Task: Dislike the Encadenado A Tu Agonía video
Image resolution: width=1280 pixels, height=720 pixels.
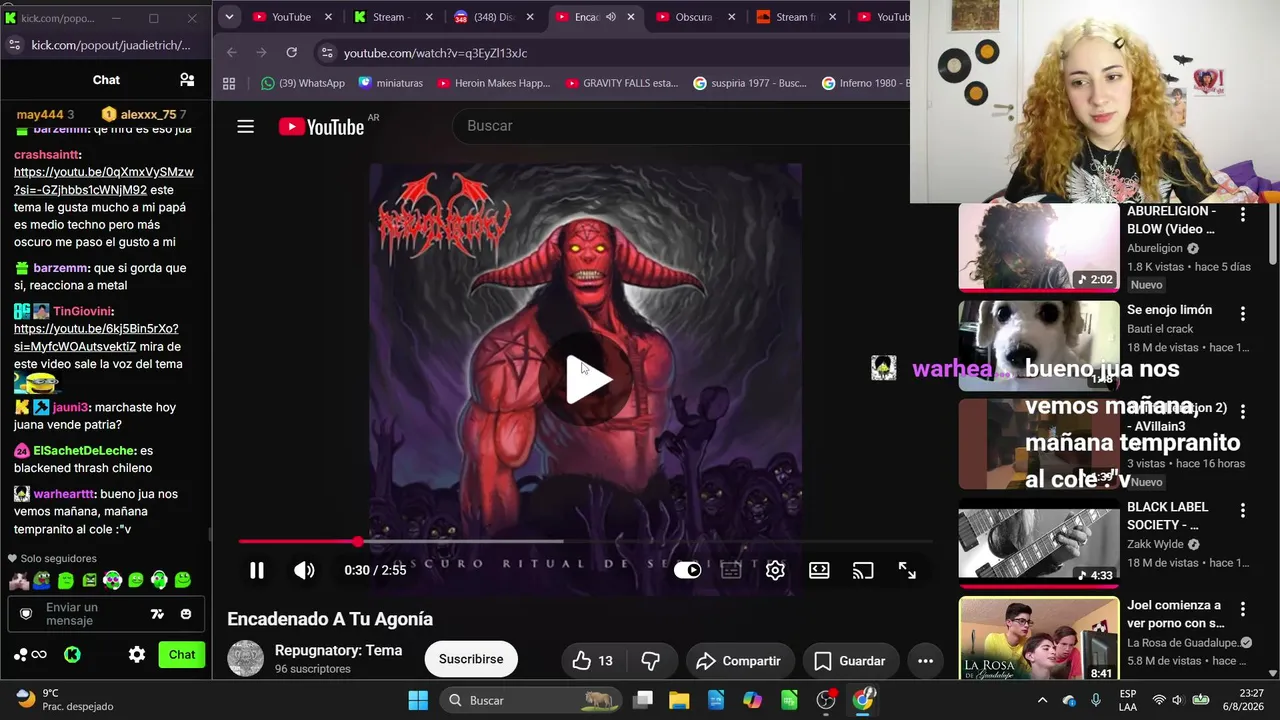Action: click(651, 660)
